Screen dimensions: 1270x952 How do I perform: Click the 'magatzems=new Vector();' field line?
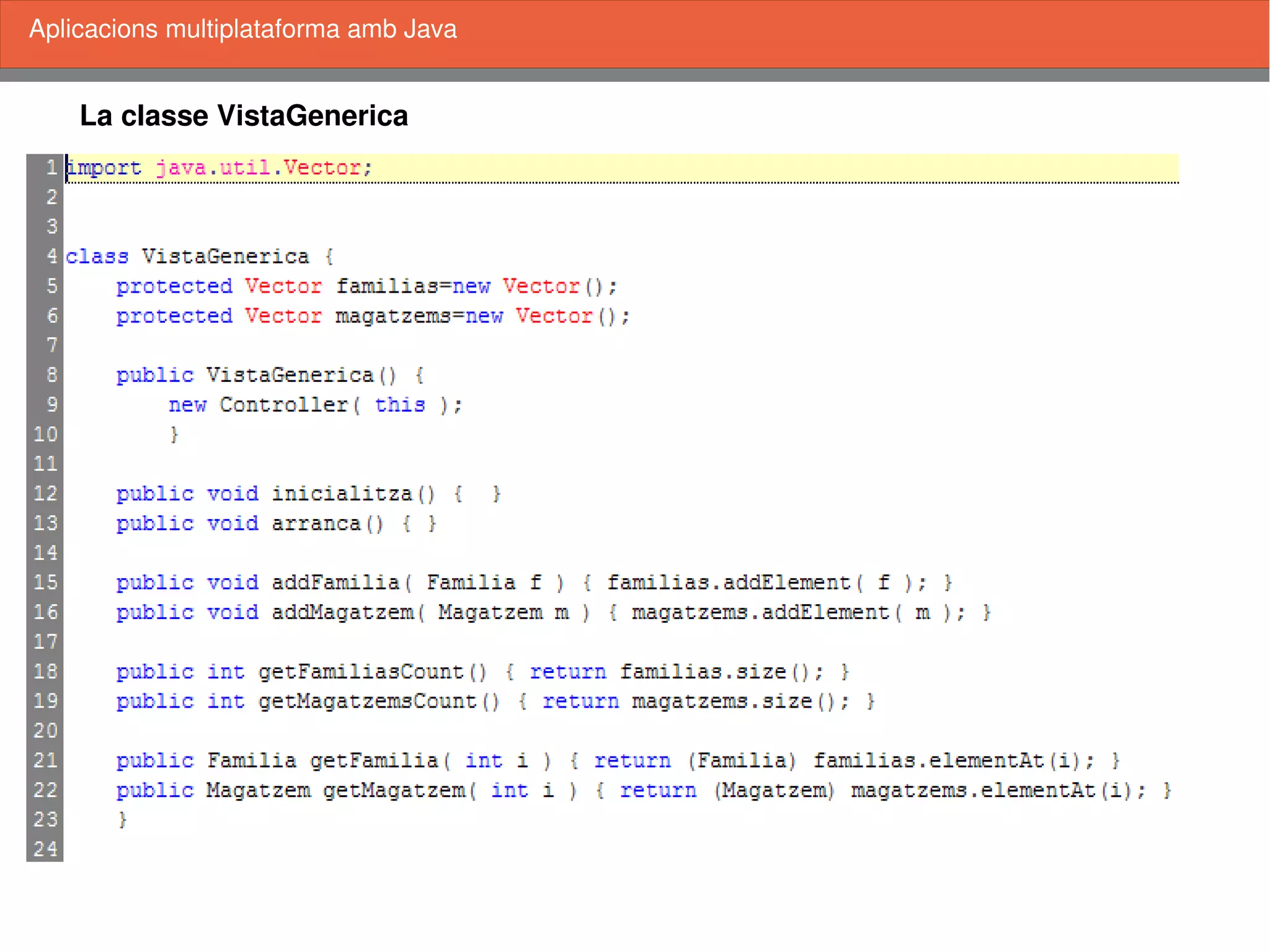tap(373, 316)
